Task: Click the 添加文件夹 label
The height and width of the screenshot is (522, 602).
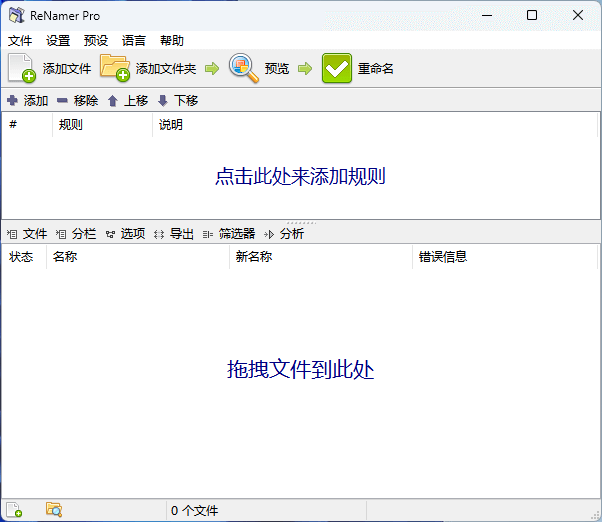Action: 166,69
